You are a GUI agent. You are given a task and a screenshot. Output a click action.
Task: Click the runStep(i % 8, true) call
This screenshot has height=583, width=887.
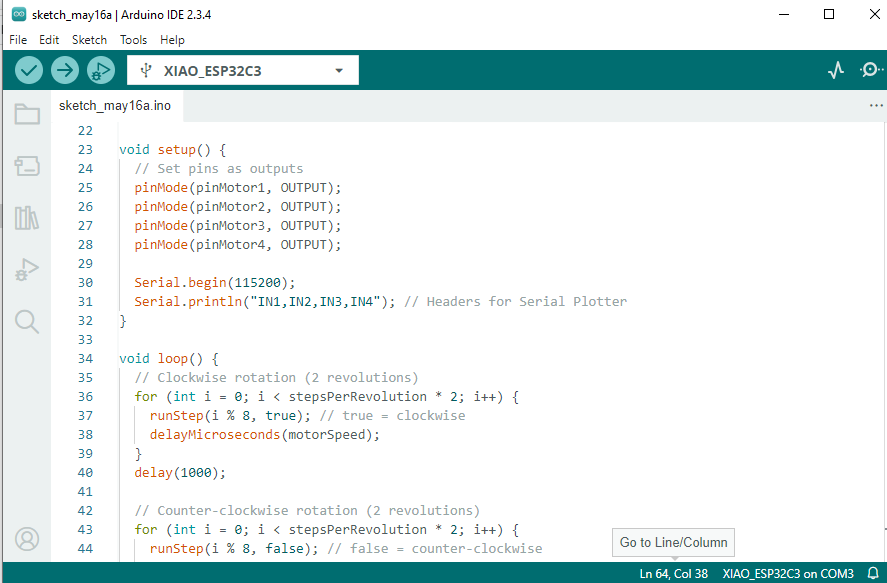point(230,416)
